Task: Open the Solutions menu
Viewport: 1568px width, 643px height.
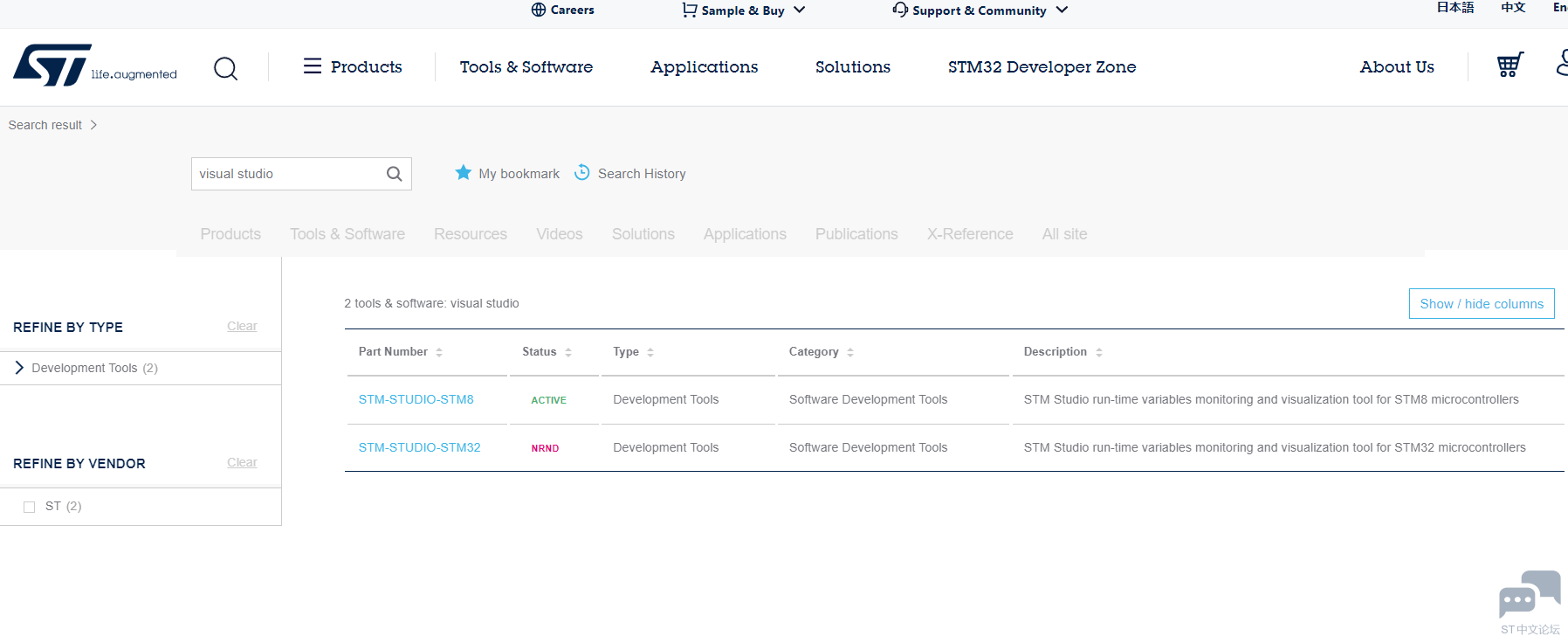Action: [853, 66]
